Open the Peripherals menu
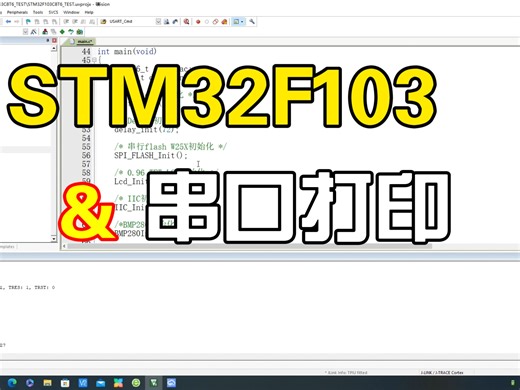 coord(17,12)
